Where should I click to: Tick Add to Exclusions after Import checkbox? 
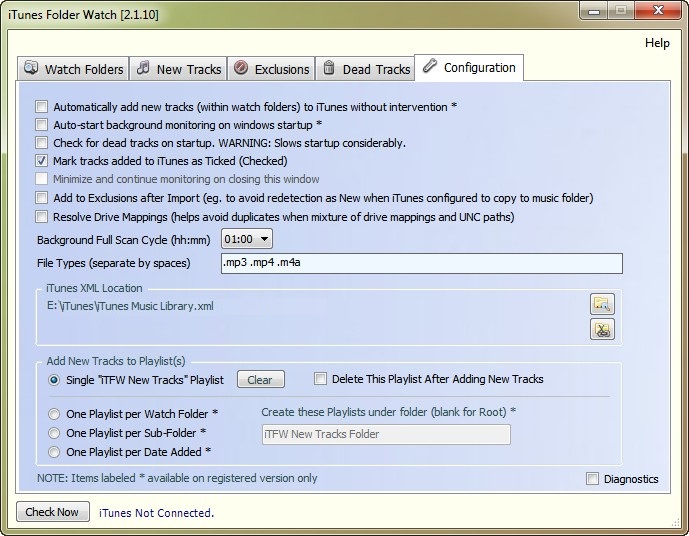tap(42, 198)
